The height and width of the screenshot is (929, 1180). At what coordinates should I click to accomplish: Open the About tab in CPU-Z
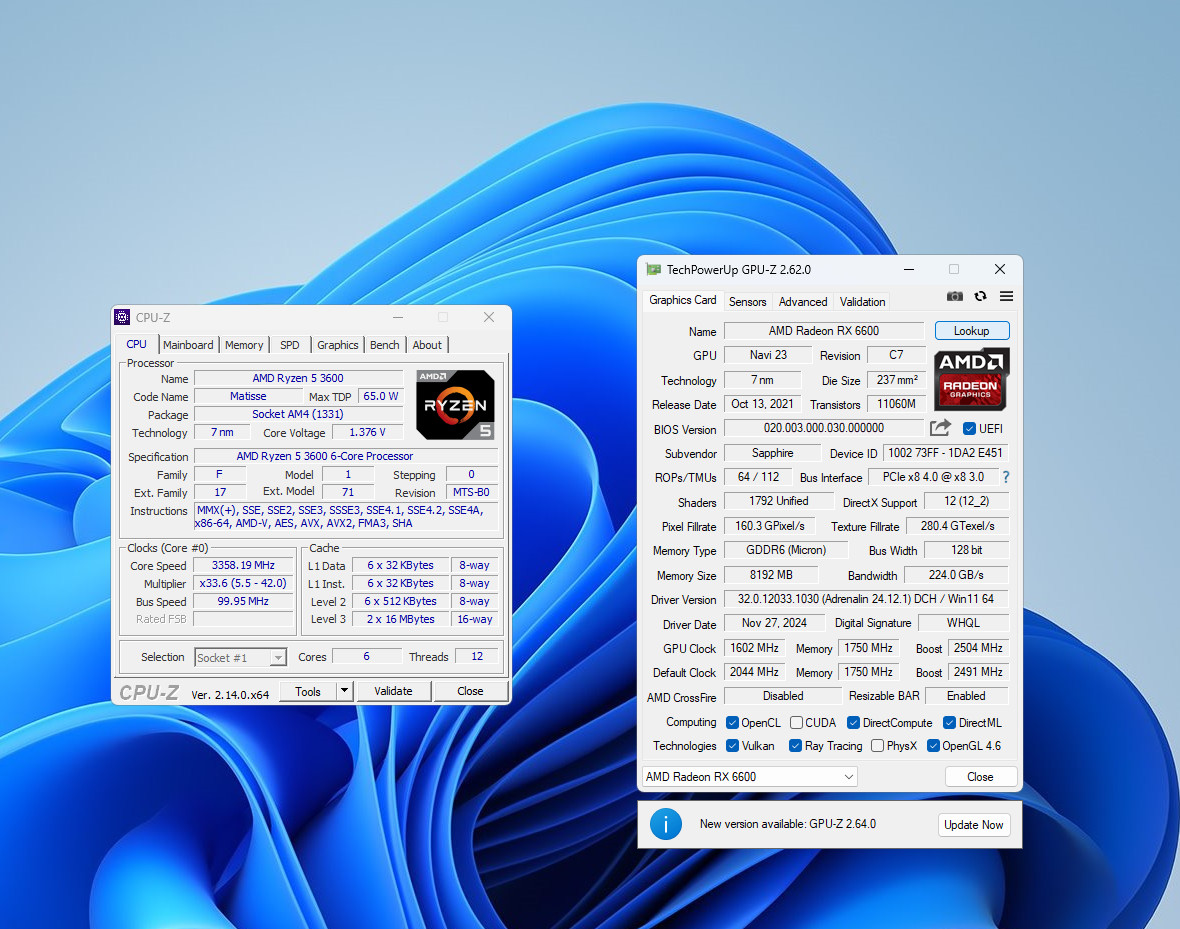pos(427,345)
